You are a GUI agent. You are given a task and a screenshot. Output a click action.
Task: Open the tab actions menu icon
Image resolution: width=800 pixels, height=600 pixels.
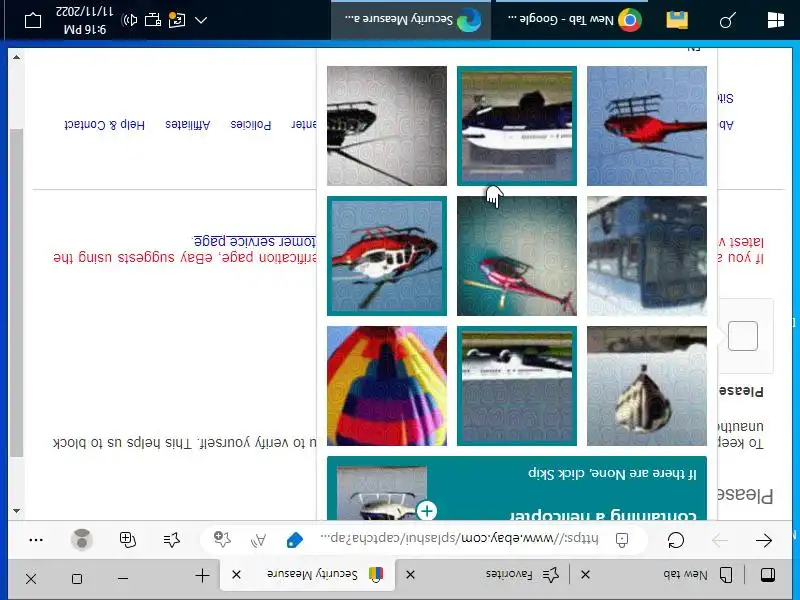(x=768, y=575)
